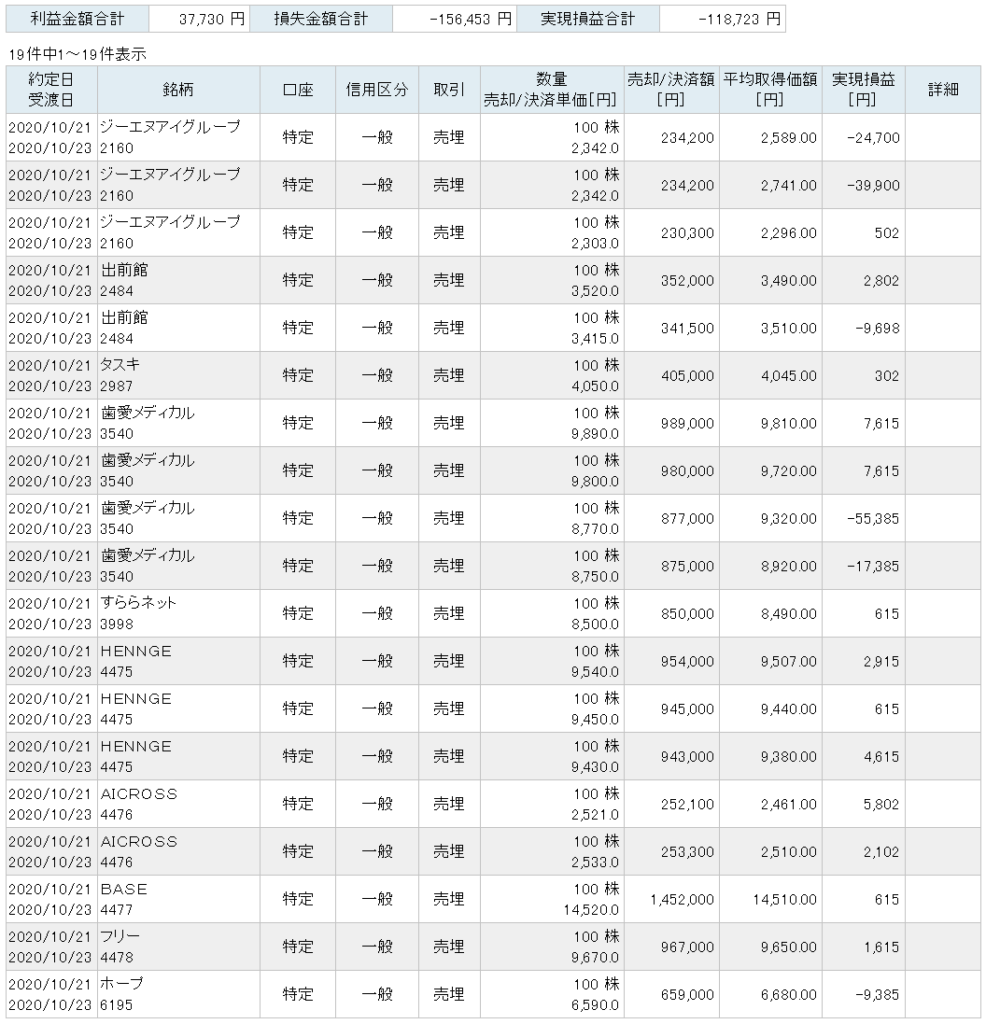Click the 取引 column header
The image size is (986, 1024).
point(449,89)
